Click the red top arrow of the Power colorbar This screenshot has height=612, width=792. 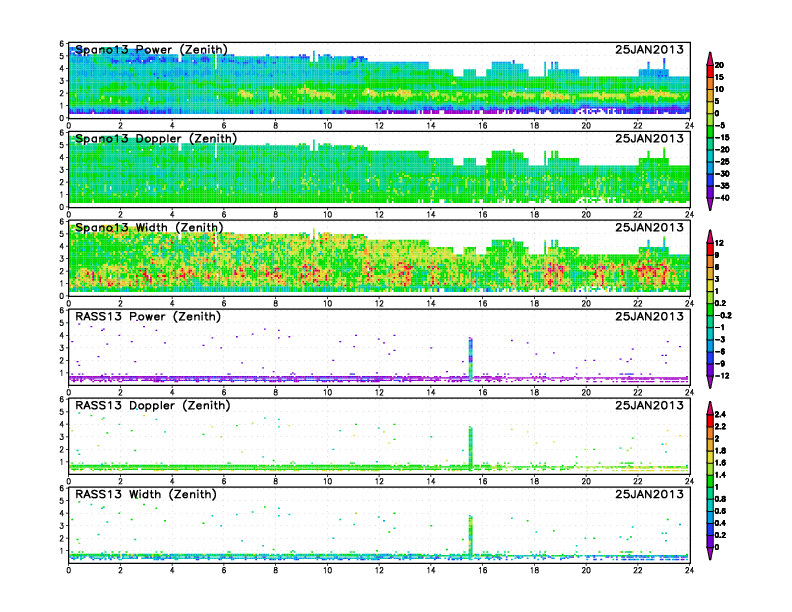pyautogui.click(x=709, y=54)
